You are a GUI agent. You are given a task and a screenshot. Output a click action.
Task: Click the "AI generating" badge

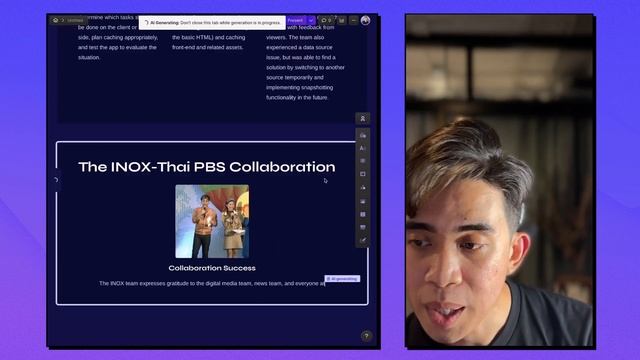click(342, 278)
